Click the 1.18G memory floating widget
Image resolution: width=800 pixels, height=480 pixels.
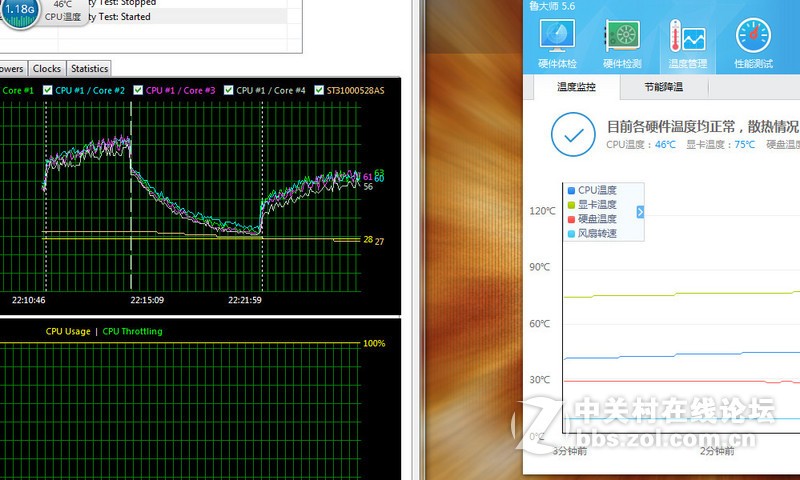pyautogui.click(x=20, y=9)
